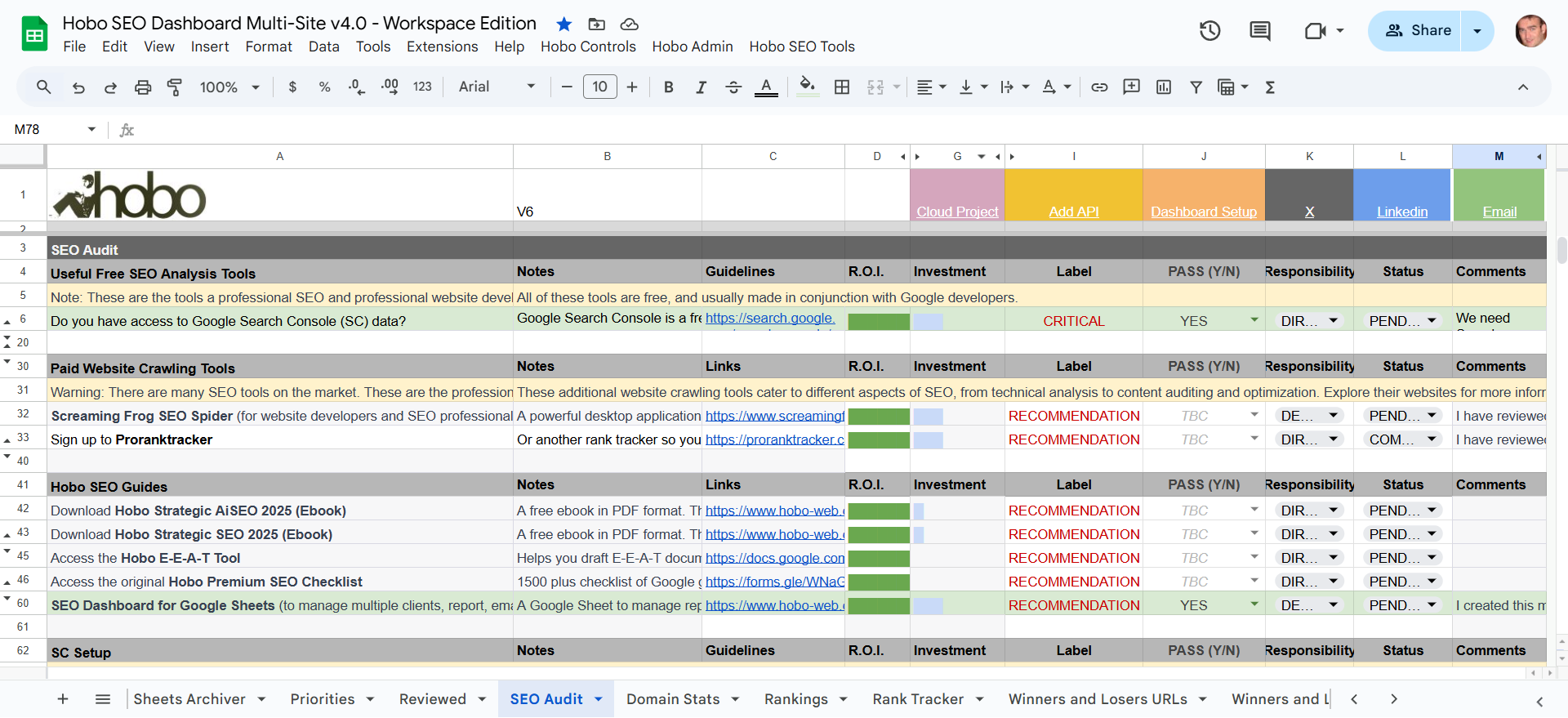Open Status dropdown in Proranktracker row

pyautogui.click(x=1432, y=439)
